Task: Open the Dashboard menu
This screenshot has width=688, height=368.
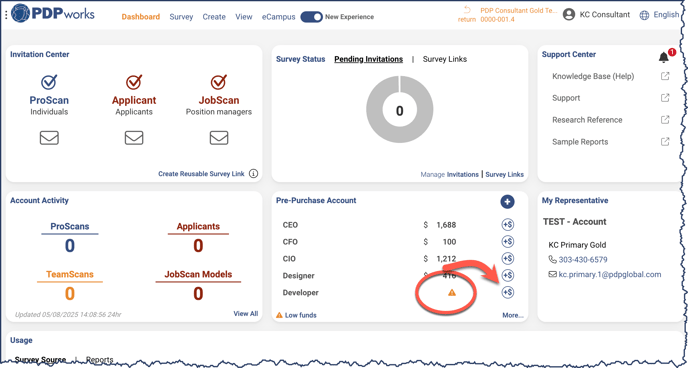Action: point(140,17)
